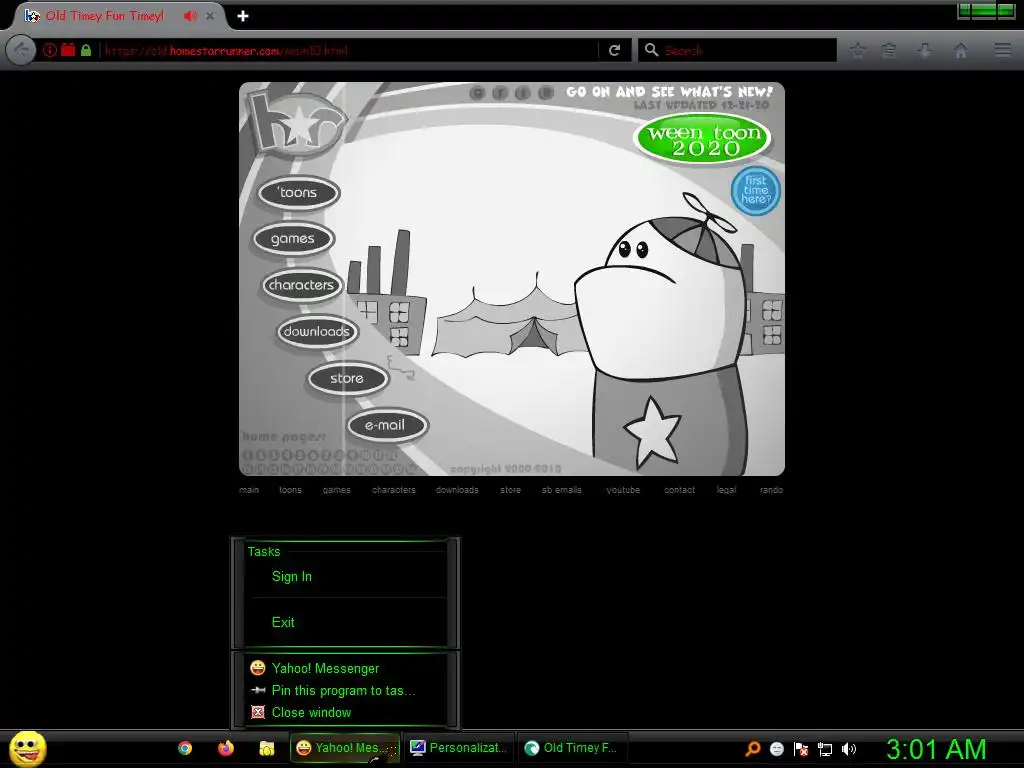Image resolution: width=1024 pixels, height=768 pixels.
Task: Follow the contact footer link
Action: pyautogui.click(x=679, y=490)
